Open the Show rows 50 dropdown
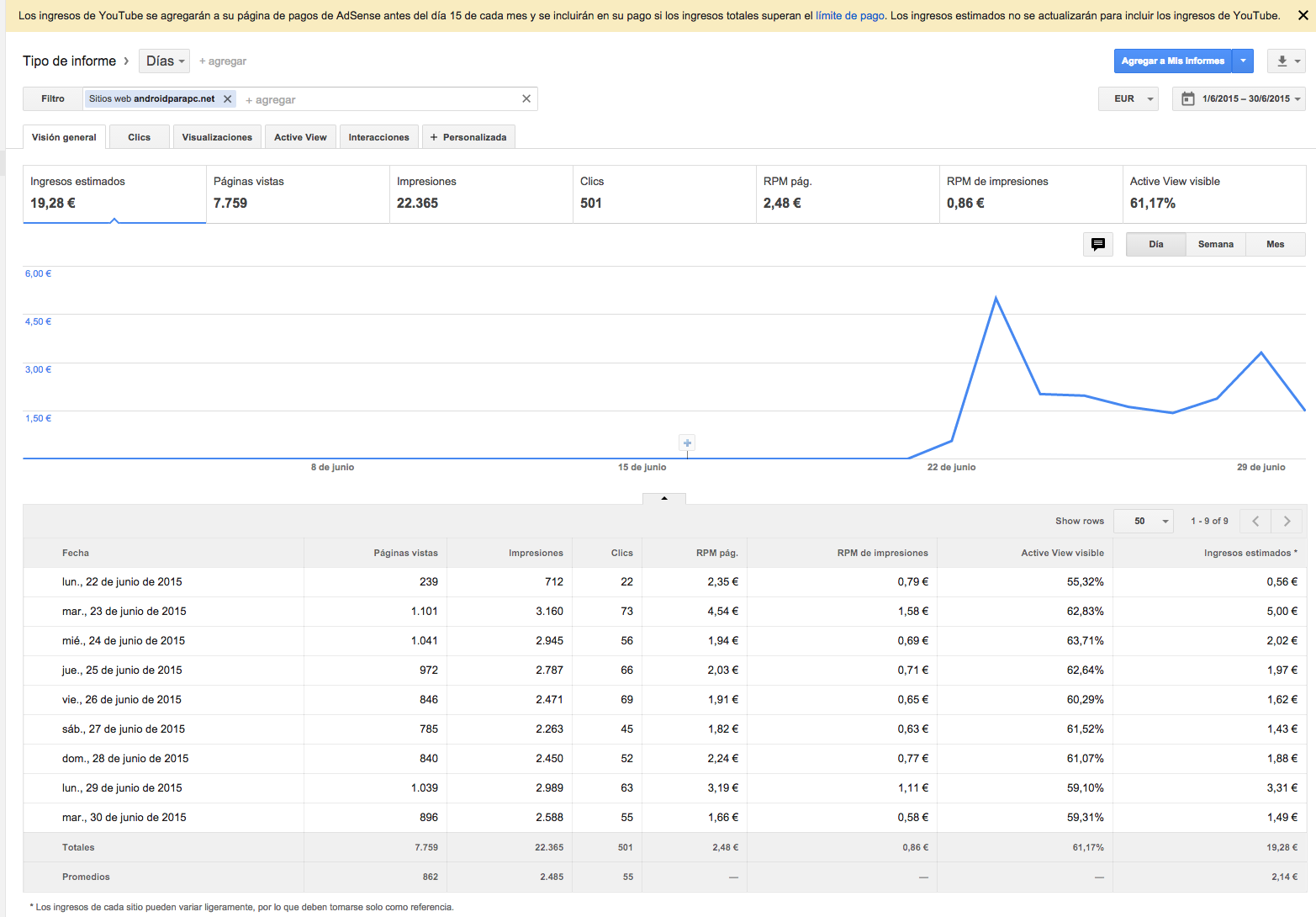1316x917 pixels. pyautogui.click(x=1143, y=521)
